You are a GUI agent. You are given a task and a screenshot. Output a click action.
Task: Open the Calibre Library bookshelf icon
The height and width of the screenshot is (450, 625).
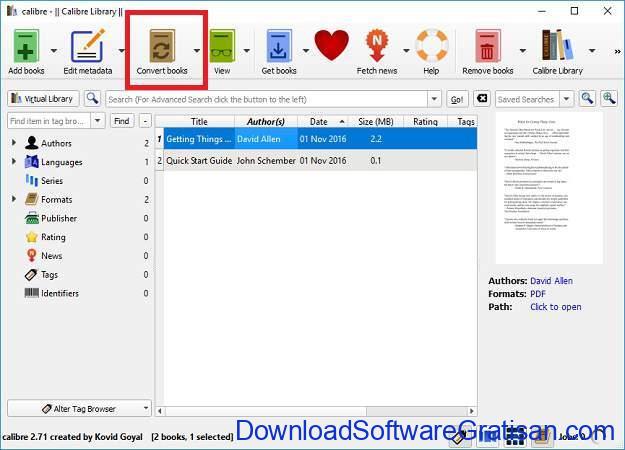(557, 45)
